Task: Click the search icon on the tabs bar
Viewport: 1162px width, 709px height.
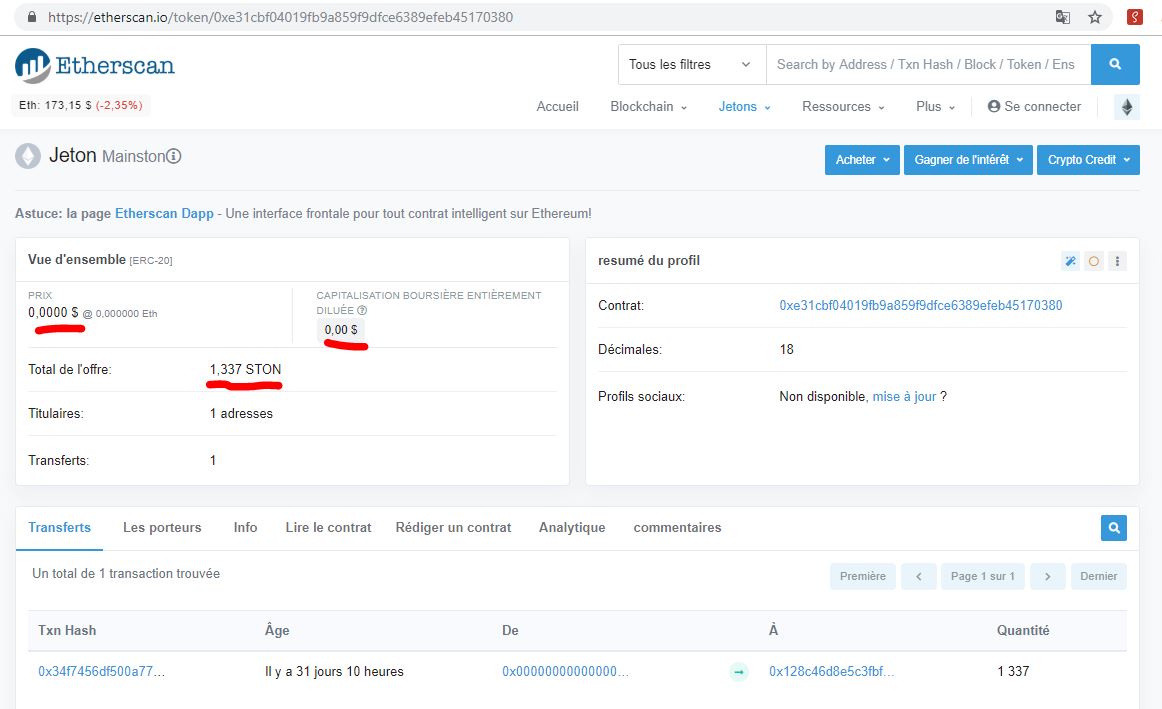Action: pos(1113,527)
